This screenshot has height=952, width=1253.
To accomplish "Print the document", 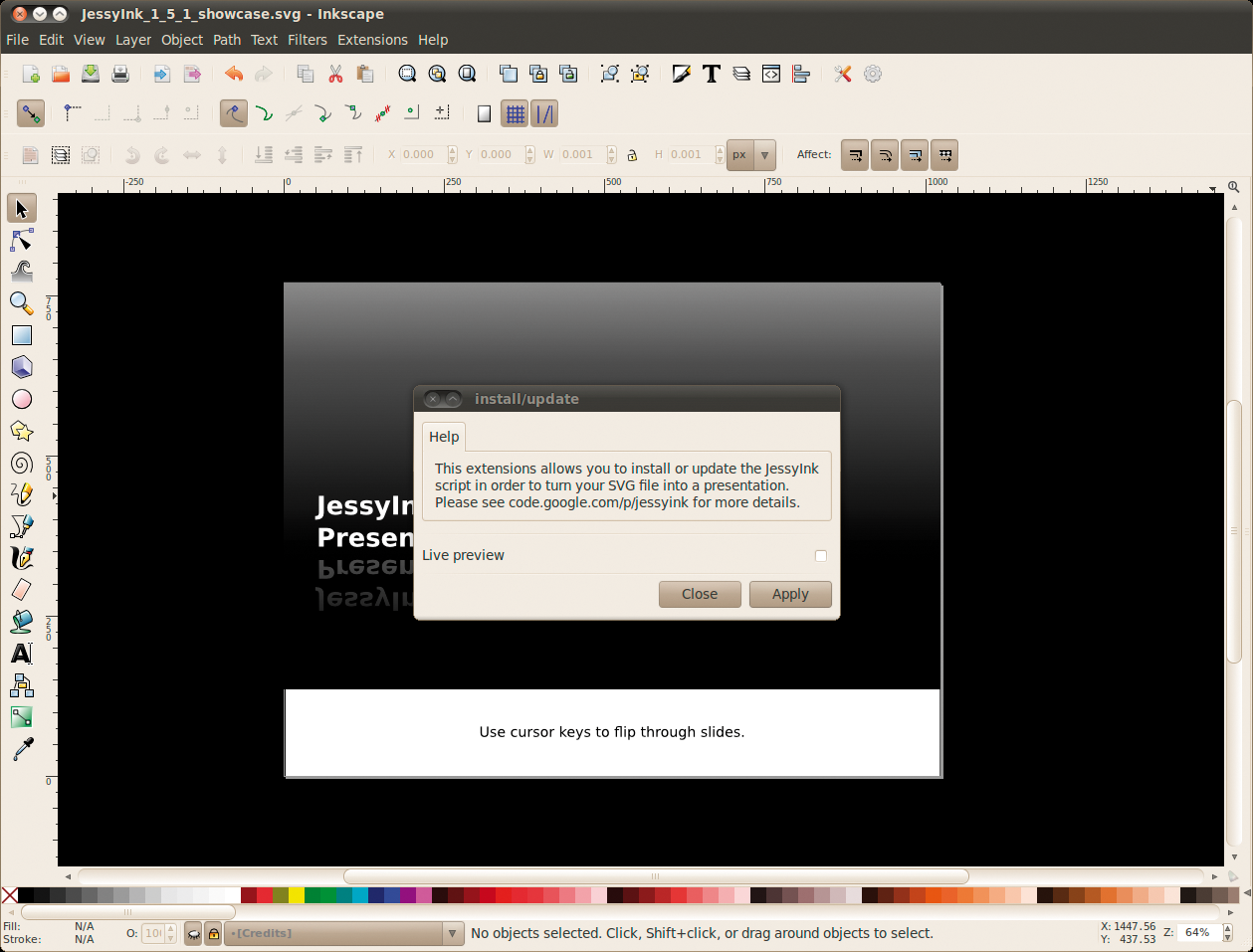I will pos(120,74).
